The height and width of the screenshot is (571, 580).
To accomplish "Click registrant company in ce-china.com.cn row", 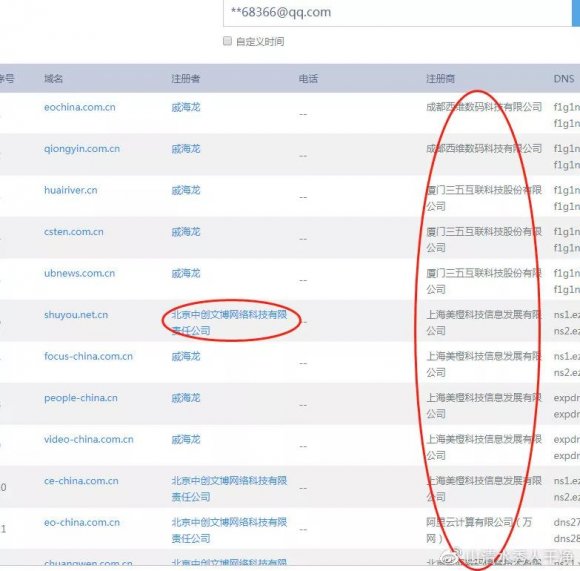I will [229, 489].
